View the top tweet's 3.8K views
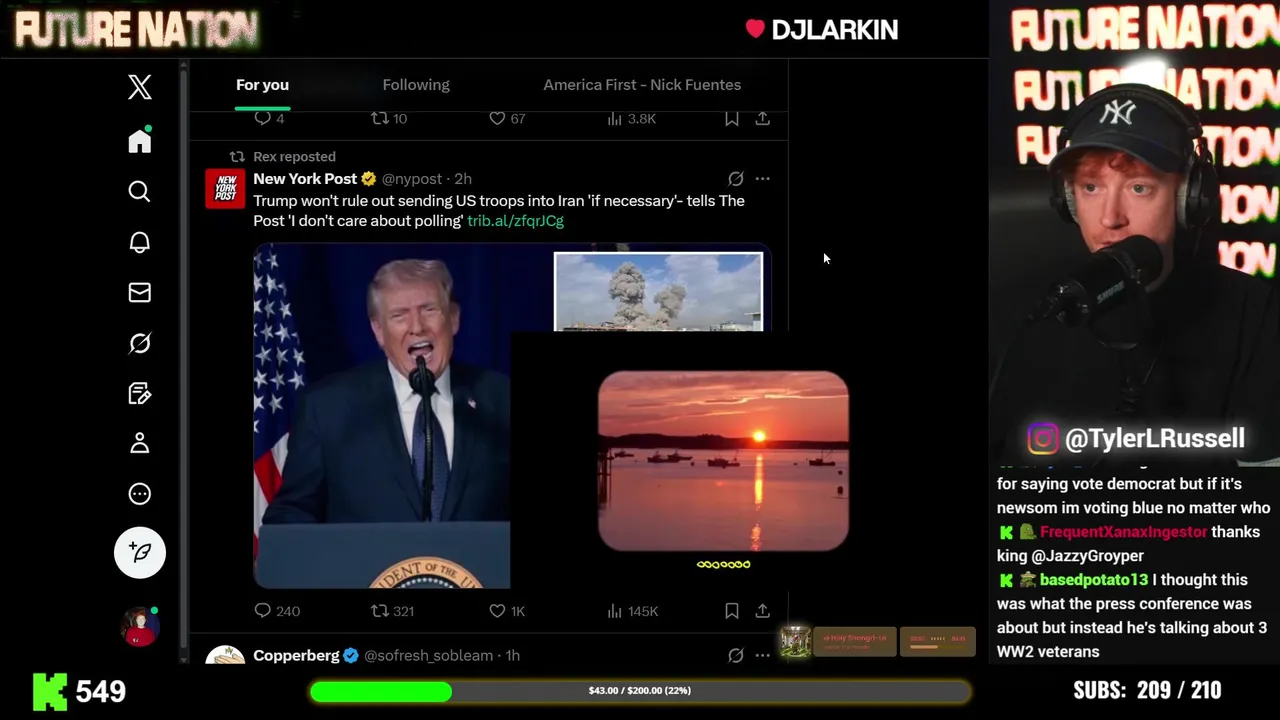1280x720 pixels. pos(632,119)
